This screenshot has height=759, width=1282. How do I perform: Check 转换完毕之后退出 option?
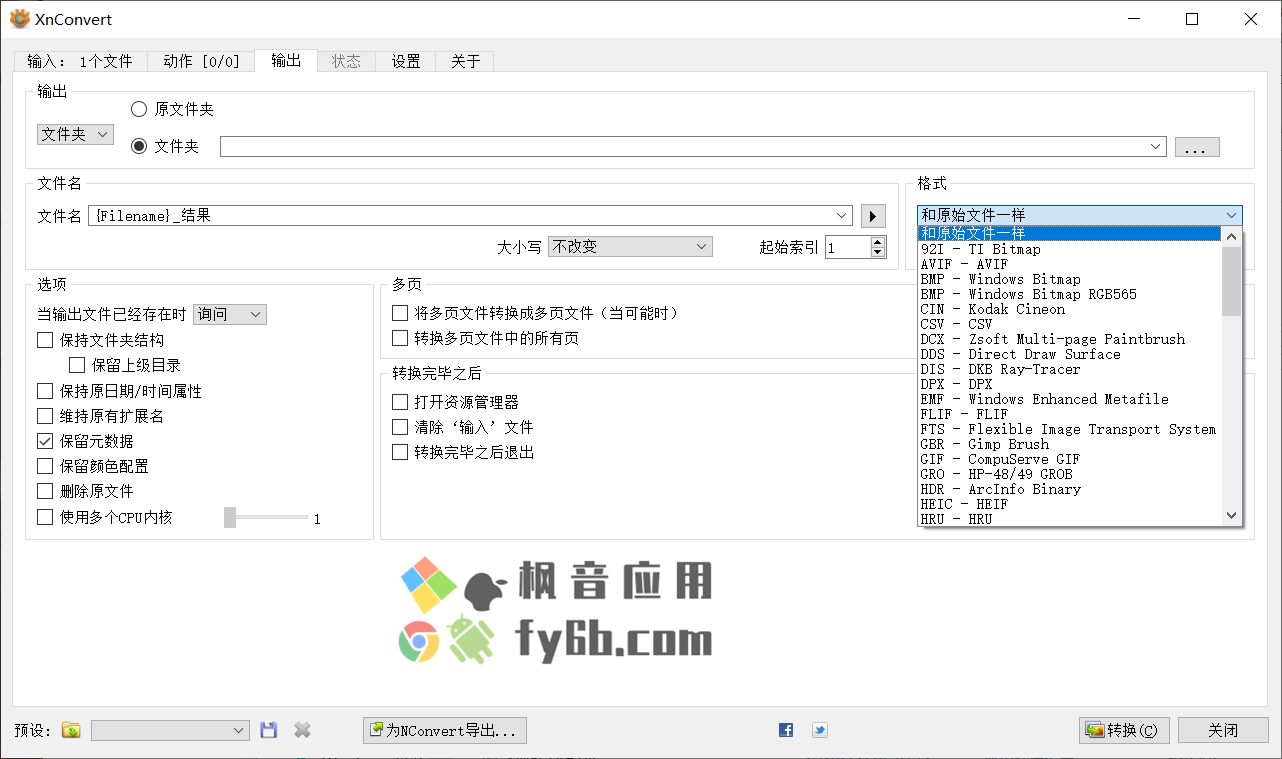point(400,452)
